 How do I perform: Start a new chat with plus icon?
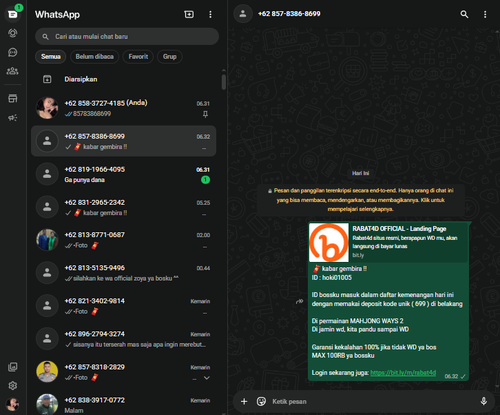click(189, 14)
